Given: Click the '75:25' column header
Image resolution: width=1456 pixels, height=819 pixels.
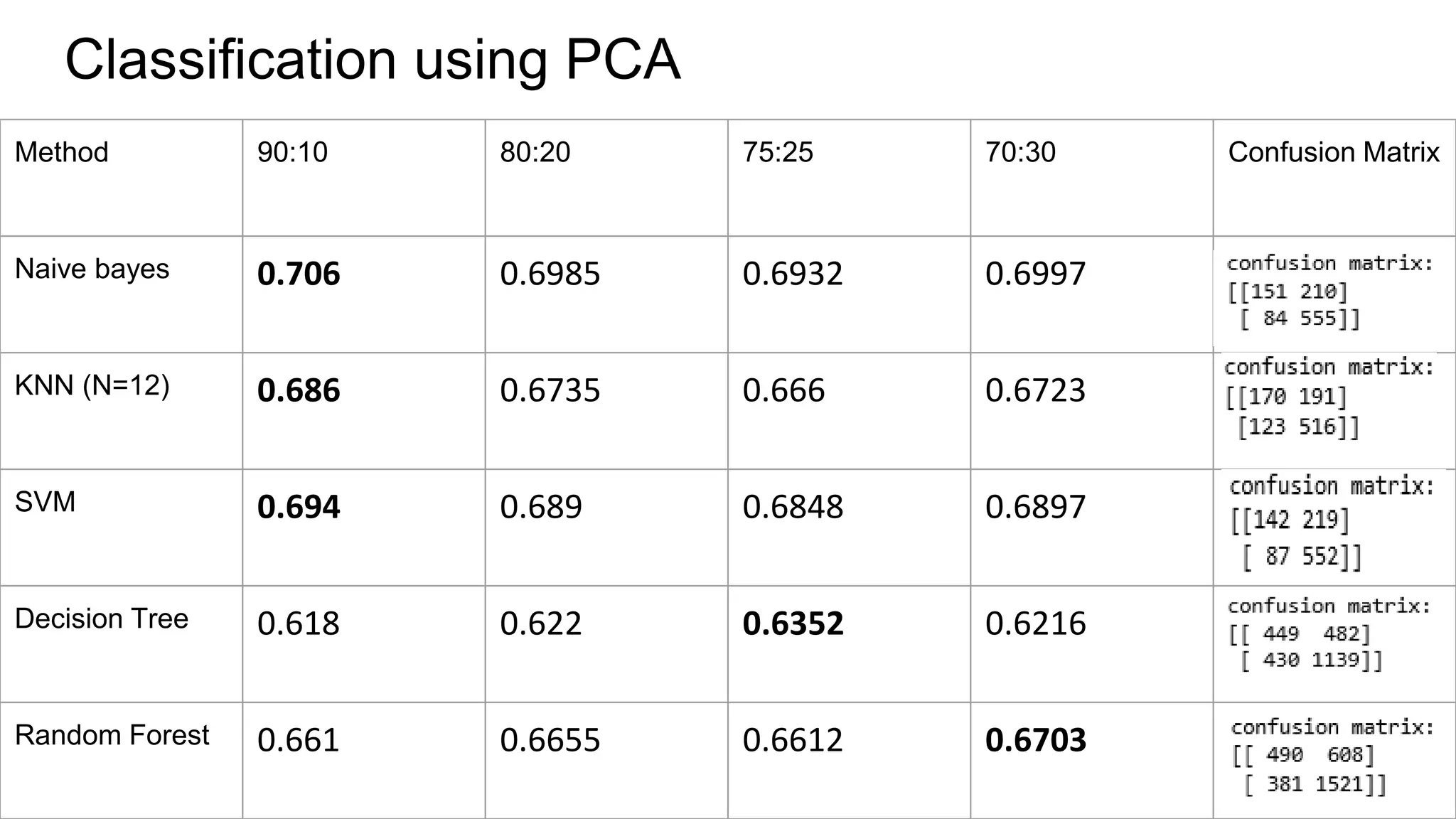Looking at the screenshot, I should [x=778, y=152].
